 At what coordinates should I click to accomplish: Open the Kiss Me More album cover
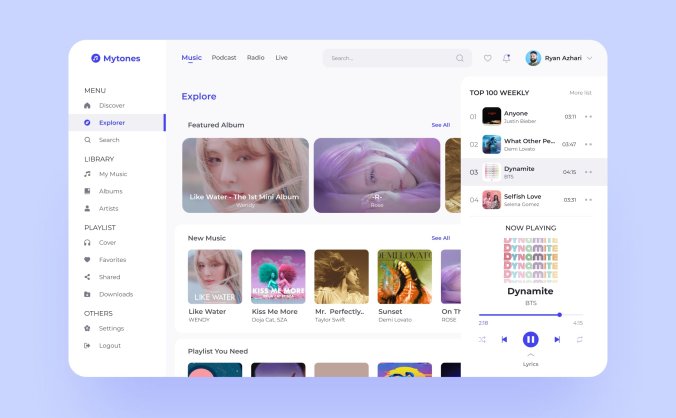pyautogui.click(x=278, y=276)
